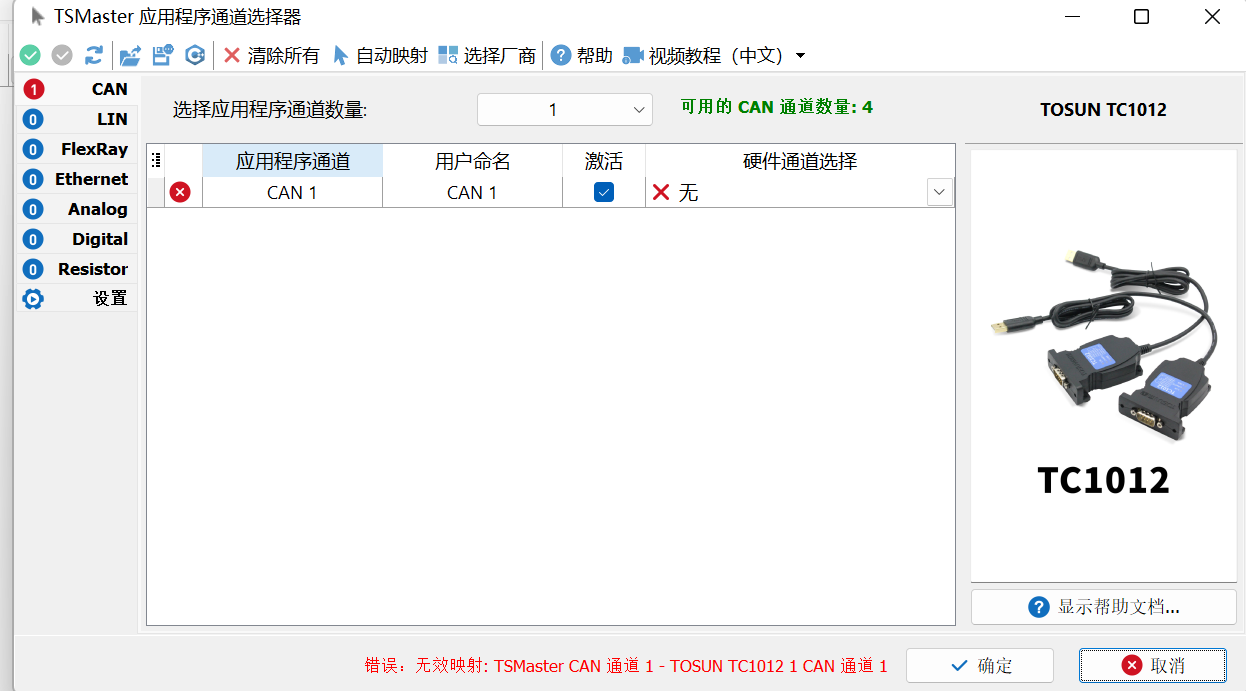Uncheck the 激活 checkbox for CAN 1
The image size is (1246, 691).
pyautogui.click(x=604, y=192)
